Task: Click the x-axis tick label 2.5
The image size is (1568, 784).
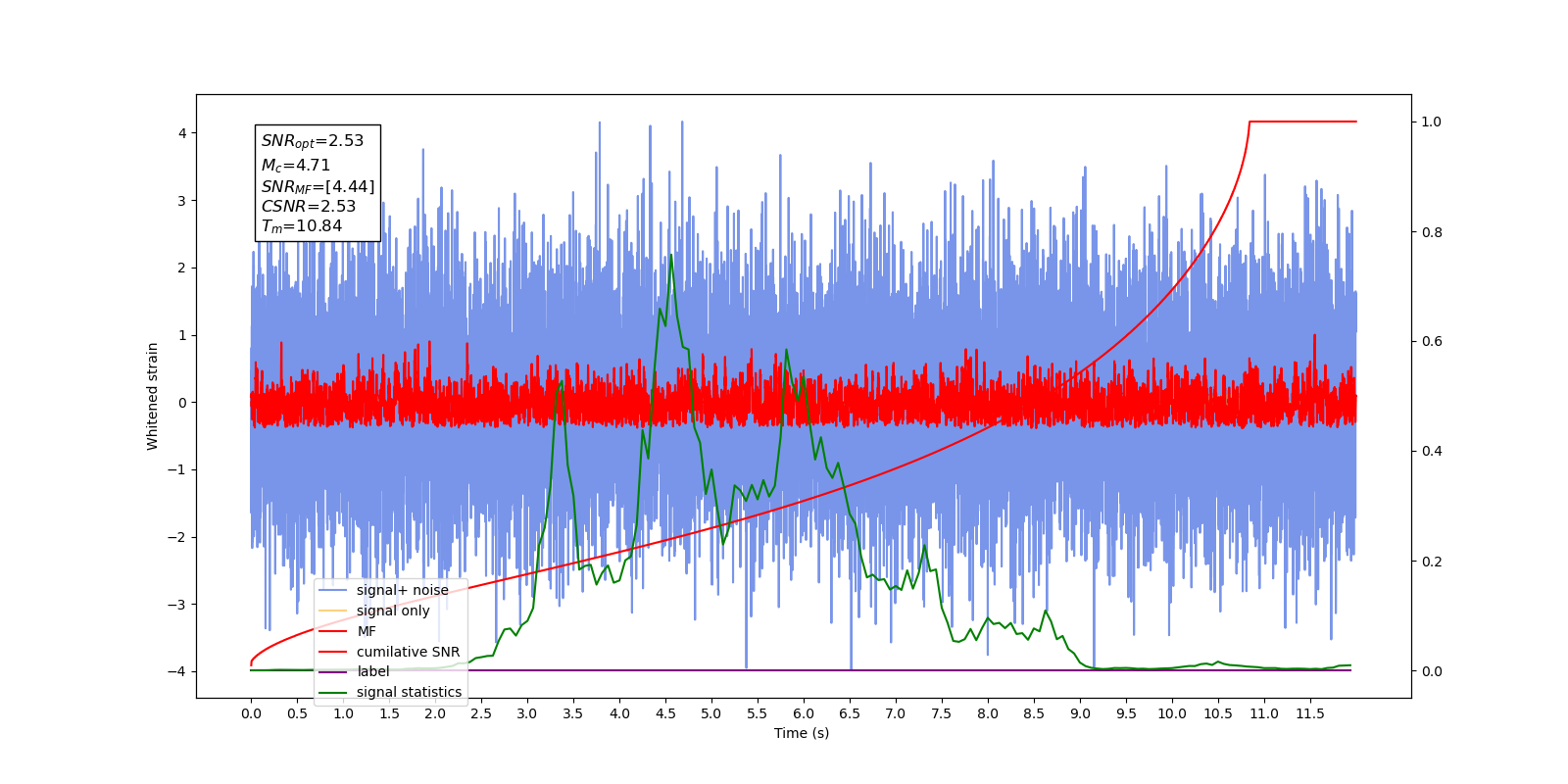Action: pyautogui.click(x=481, y=713)
